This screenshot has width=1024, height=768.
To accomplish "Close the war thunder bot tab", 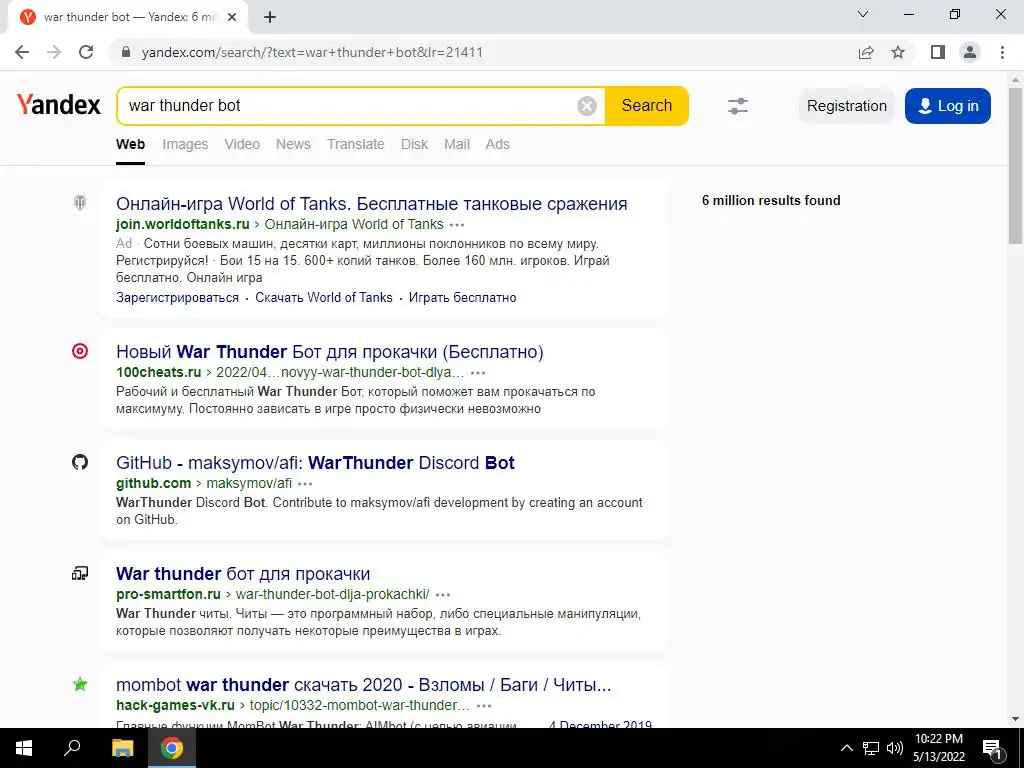I will tap(232, 17).
